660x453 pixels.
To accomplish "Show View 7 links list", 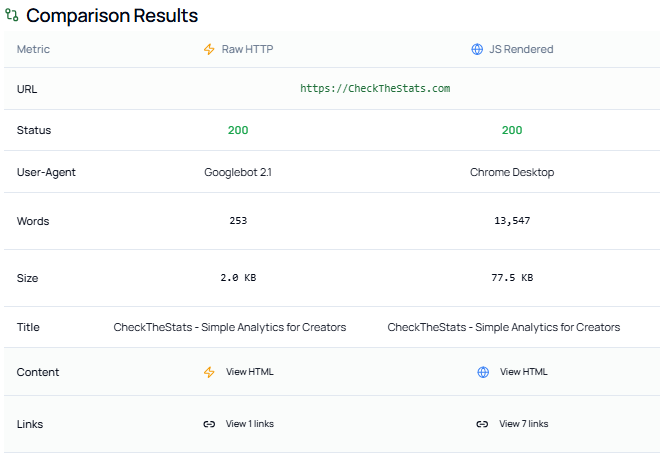I will click(x=523, y=424).
